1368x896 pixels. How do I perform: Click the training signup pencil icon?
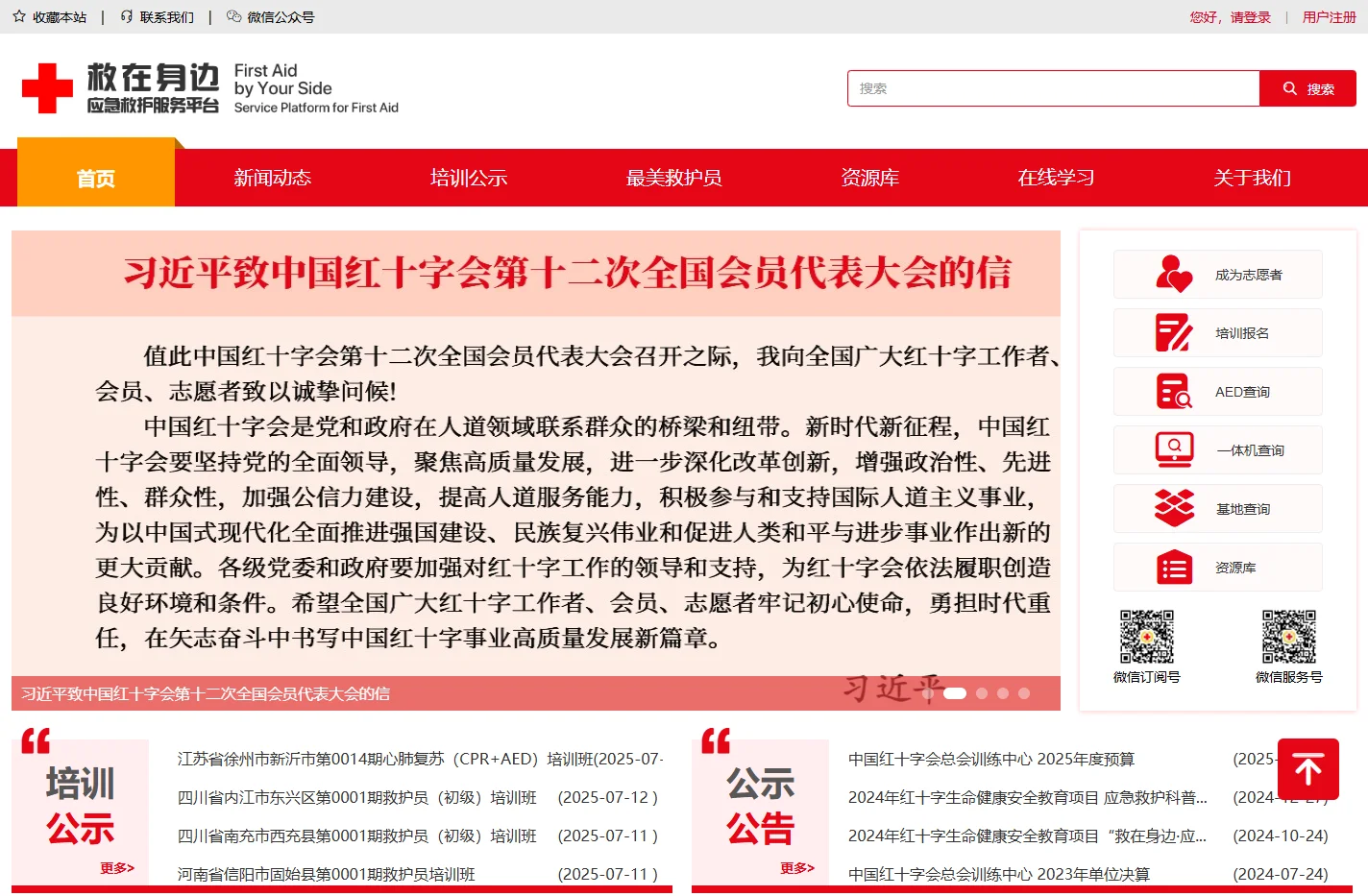coord(1174,332)
